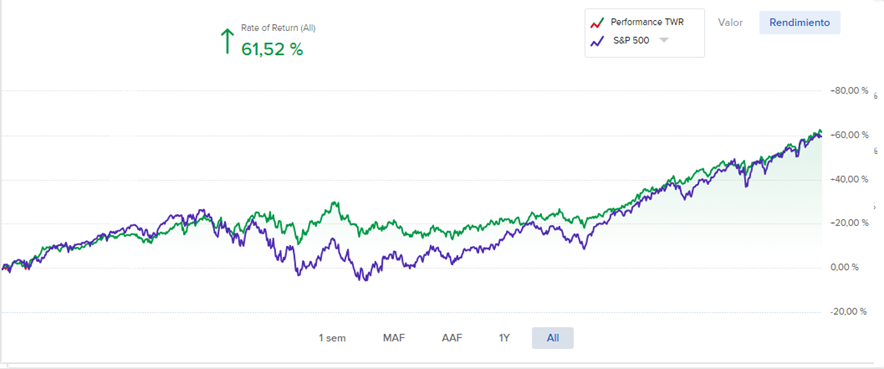Click the -20,00 % axis label
The image size is (884, 369).
point(848,311)
